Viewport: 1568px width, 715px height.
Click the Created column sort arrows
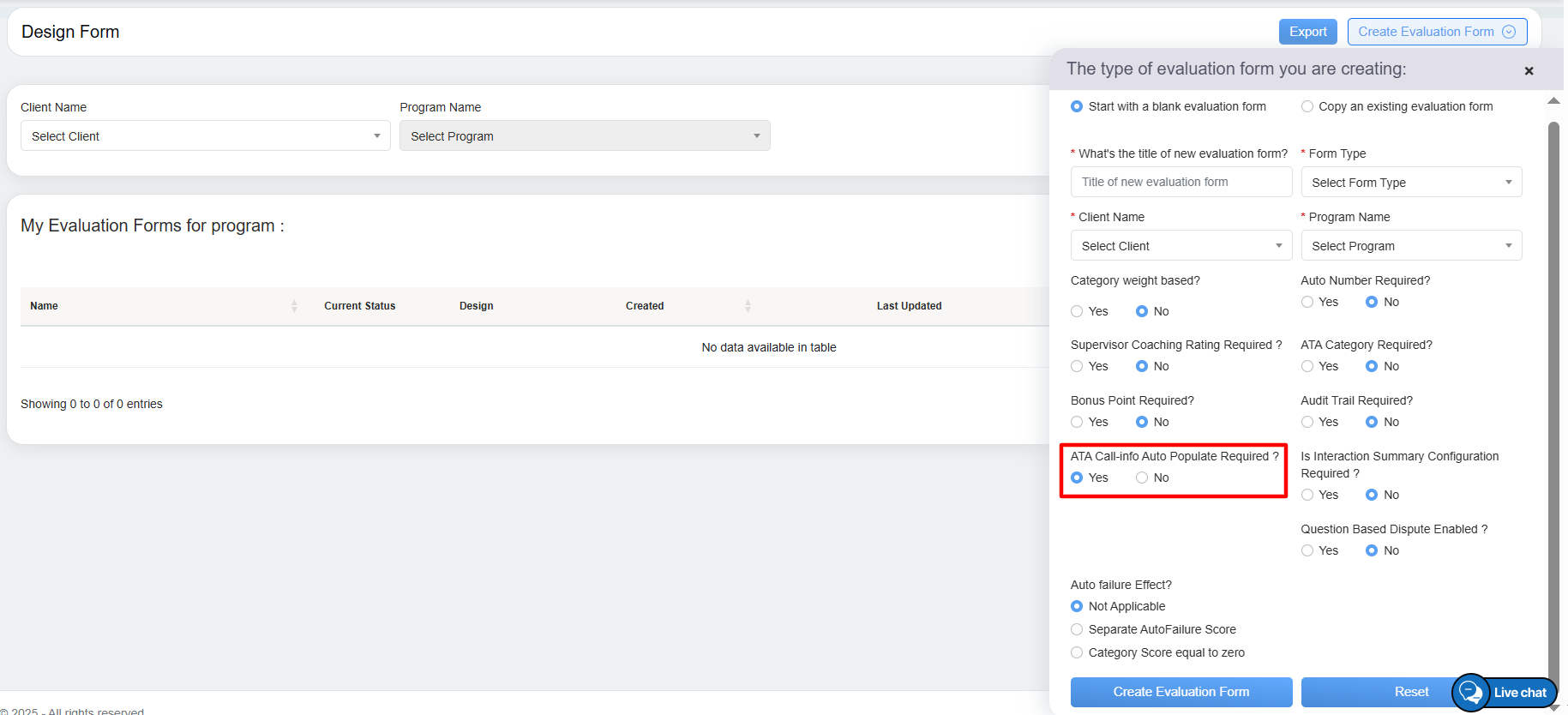pyautogui.click(x=748, y=306)
